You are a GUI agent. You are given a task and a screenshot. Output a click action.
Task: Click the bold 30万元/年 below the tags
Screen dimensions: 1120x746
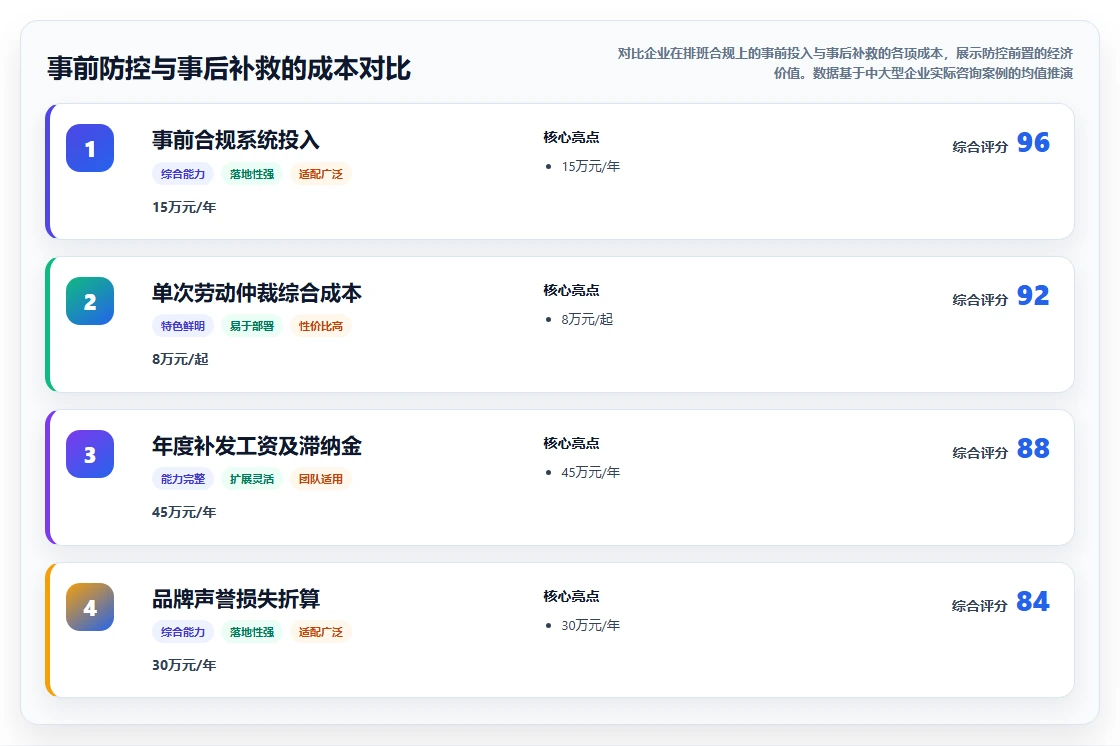184,665
